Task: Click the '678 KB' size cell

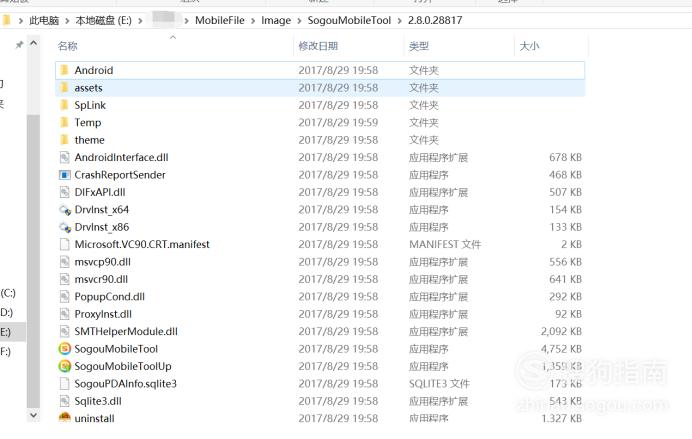Action: click(565, 158)
